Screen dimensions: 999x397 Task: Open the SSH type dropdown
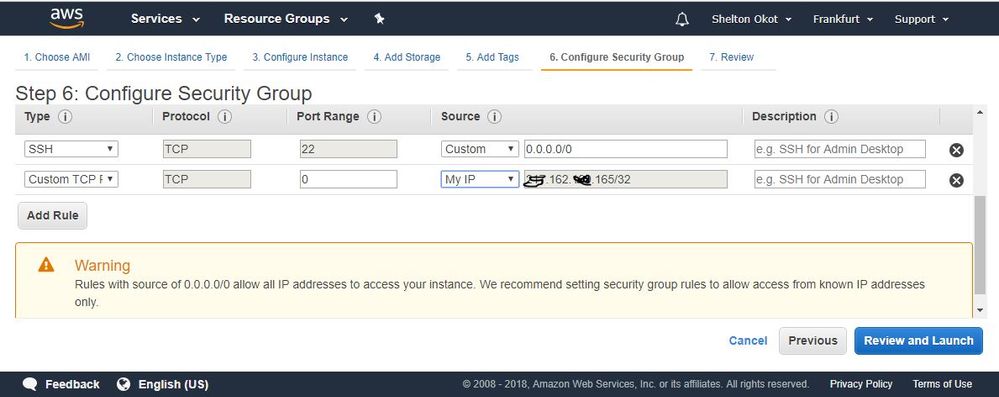[71, 149]
